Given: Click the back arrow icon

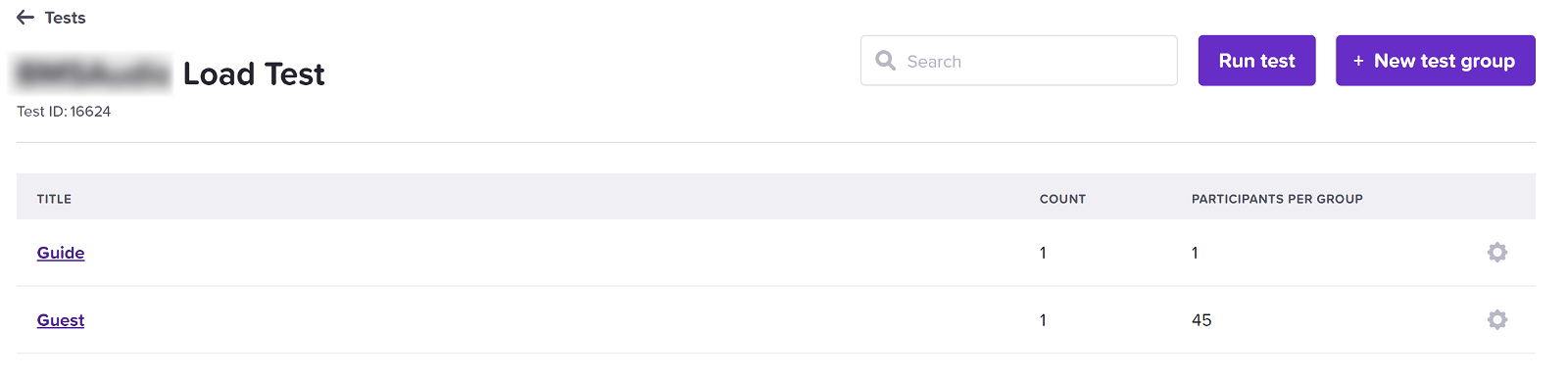Looking at the screenshot, I should [25, 18].
